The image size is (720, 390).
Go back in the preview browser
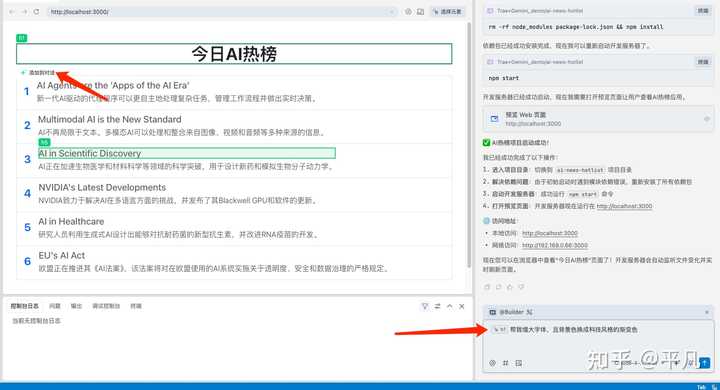pos(12,11)
